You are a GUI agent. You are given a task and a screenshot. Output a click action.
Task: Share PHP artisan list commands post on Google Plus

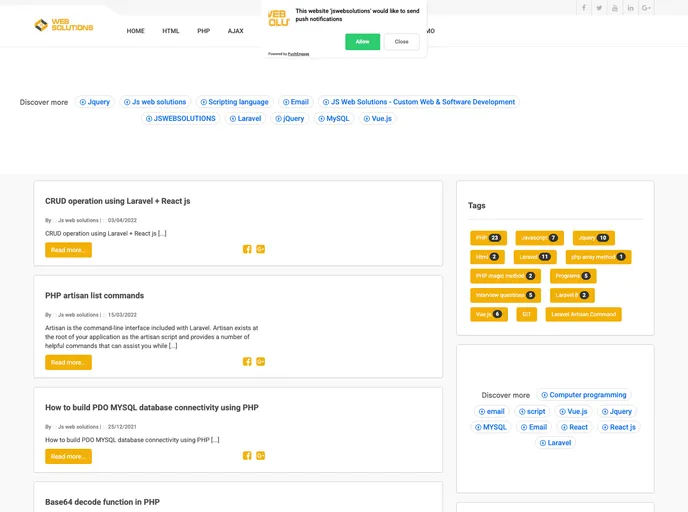coord(260,361)
